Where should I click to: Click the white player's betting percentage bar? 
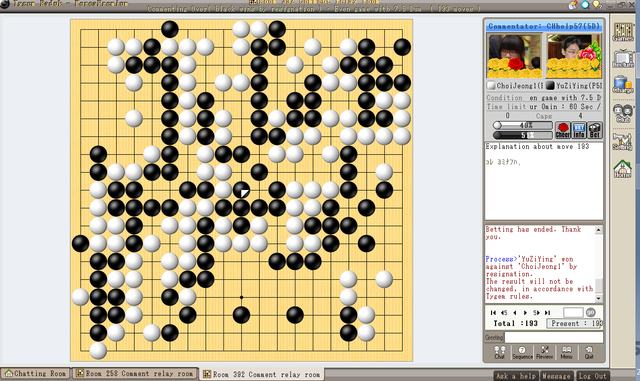pyautogui.click(x=522, y=125)
